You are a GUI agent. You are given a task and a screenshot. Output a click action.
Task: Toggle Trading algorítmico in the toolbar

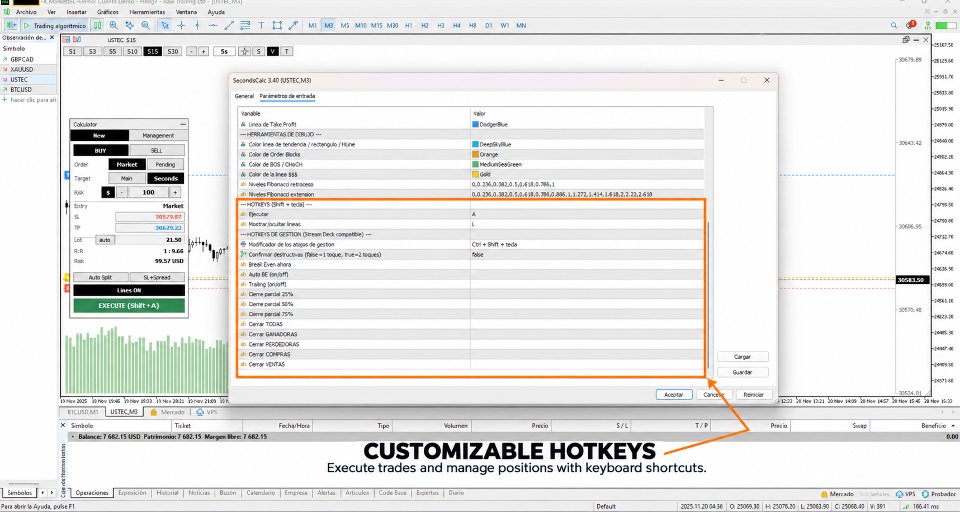coord(54,26)
